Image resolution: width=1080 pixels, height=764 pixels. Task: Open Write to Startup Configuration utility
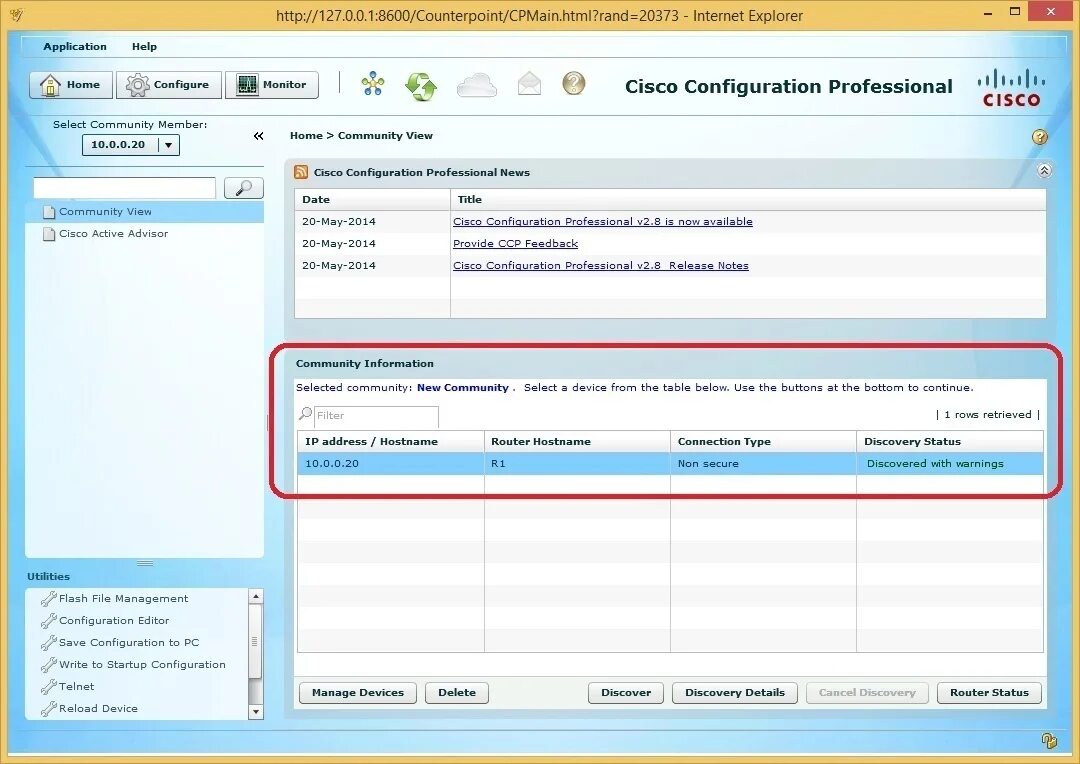pyautogui.click(x=142, y=665)
